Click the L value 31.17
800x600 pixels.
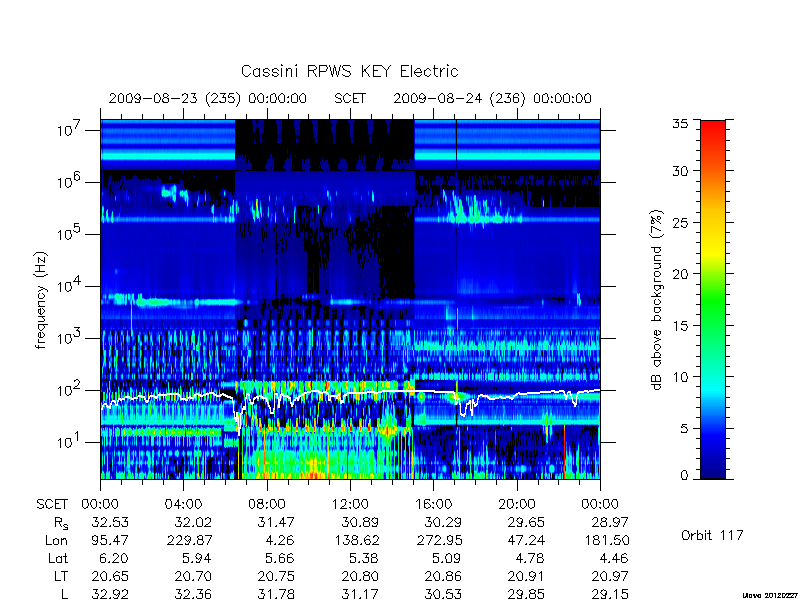[x=360, y=594]
